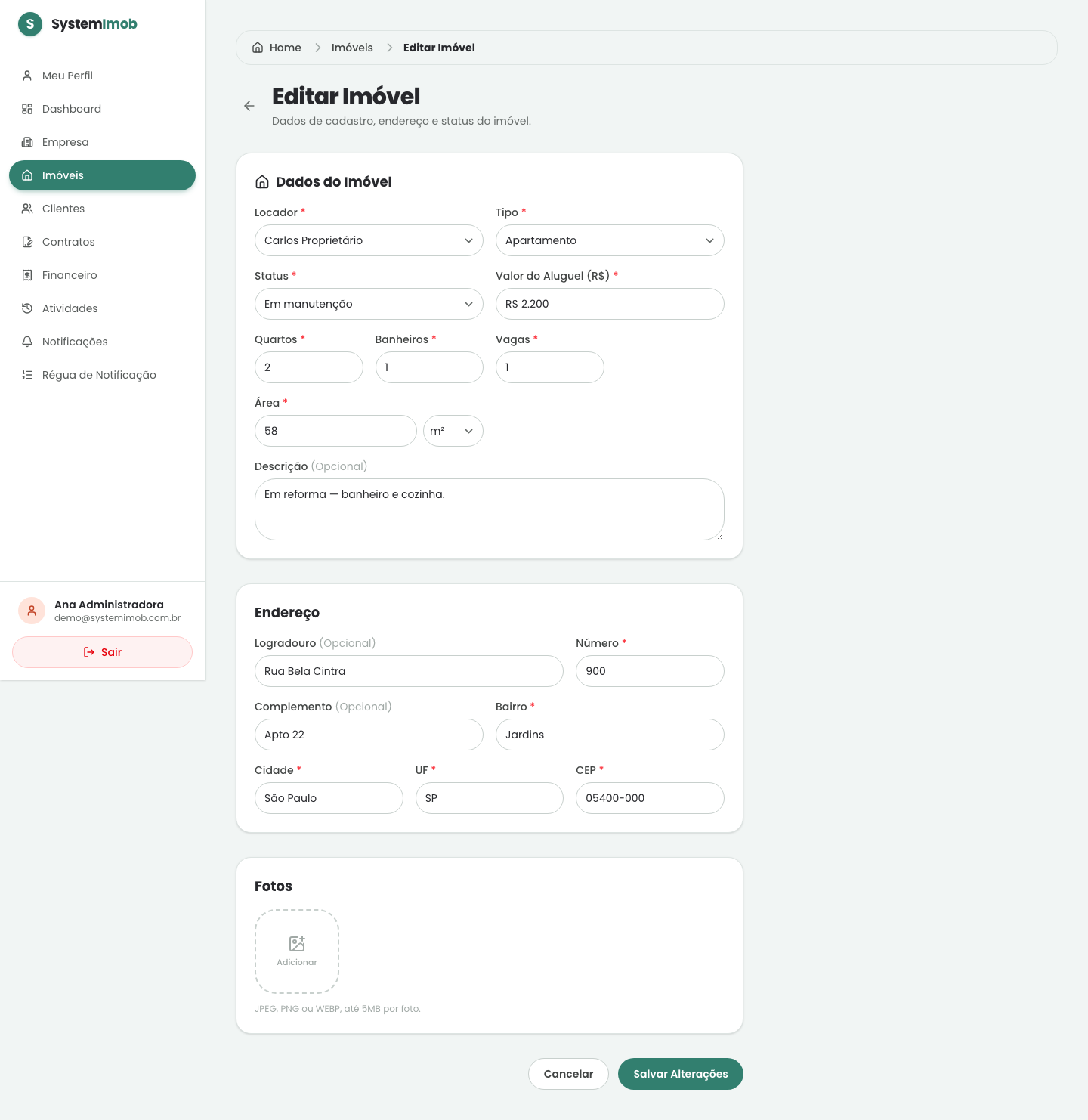
Task: Click the Ana Administradora avatar icon
Action: click(x=32, y=611)
